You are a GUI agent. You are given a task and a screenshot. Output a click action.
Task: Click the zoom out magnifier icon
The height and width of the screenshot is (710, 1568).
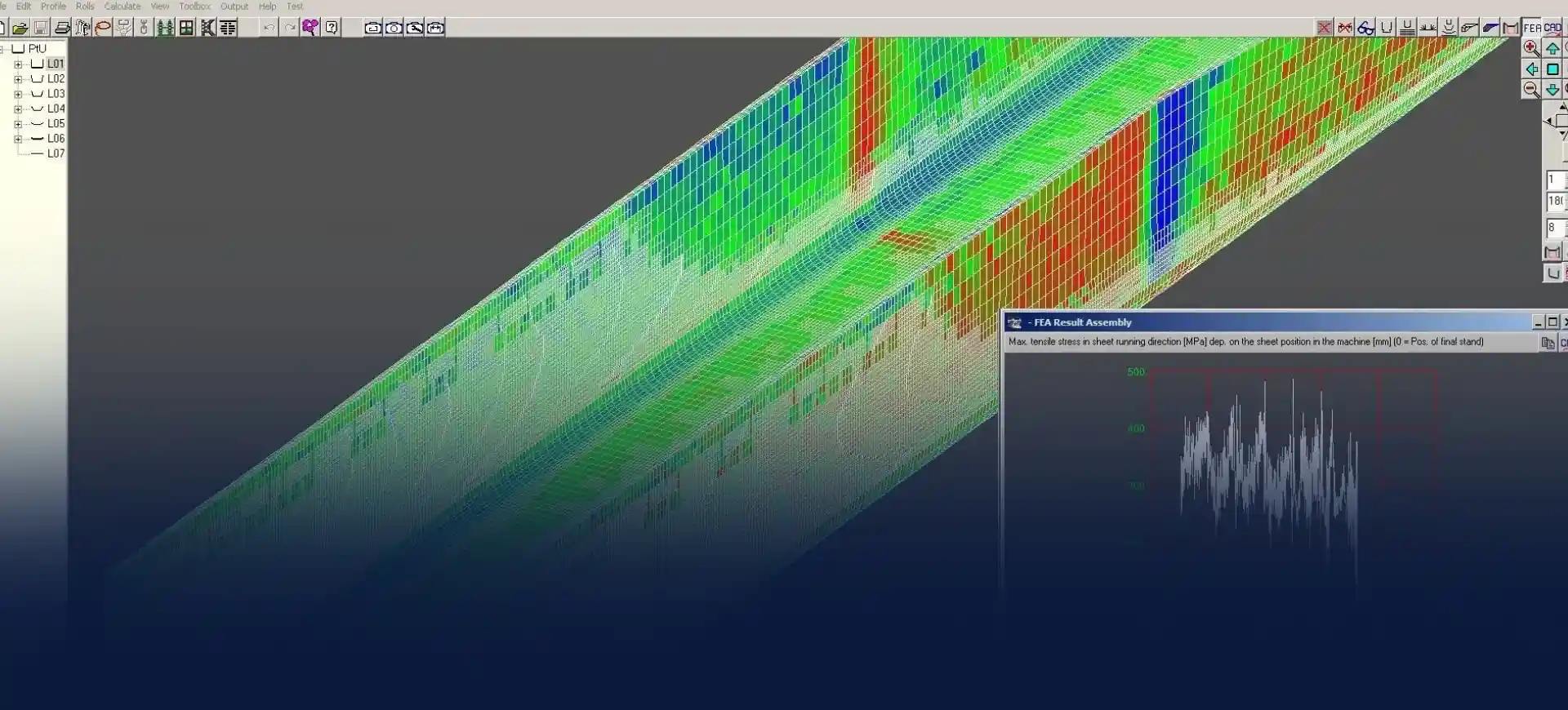pyautogui.click(x=1531, y=90)
